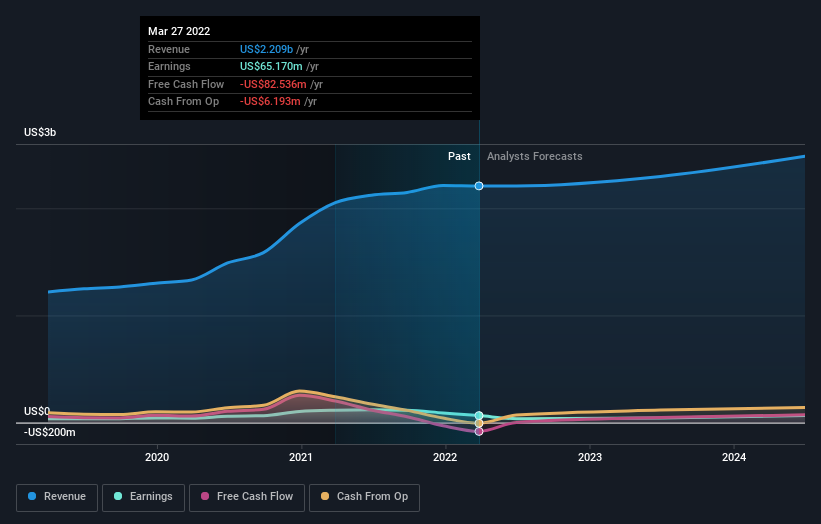
Task: Click the Analysts Forecasts label
Action: tap(535, 157)
